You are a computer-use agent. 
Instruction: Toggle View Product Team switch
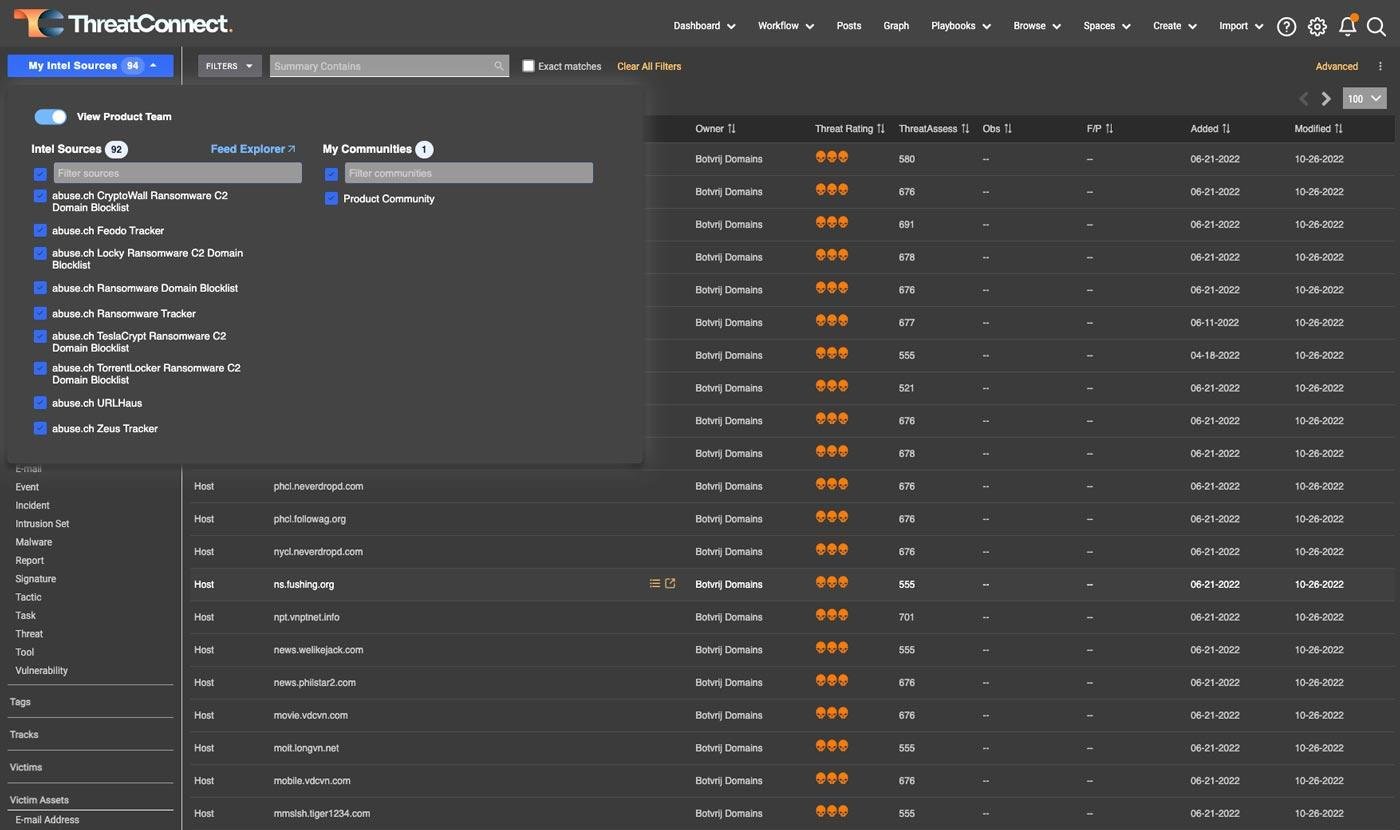pyautogui.click(x=50, y=117)
